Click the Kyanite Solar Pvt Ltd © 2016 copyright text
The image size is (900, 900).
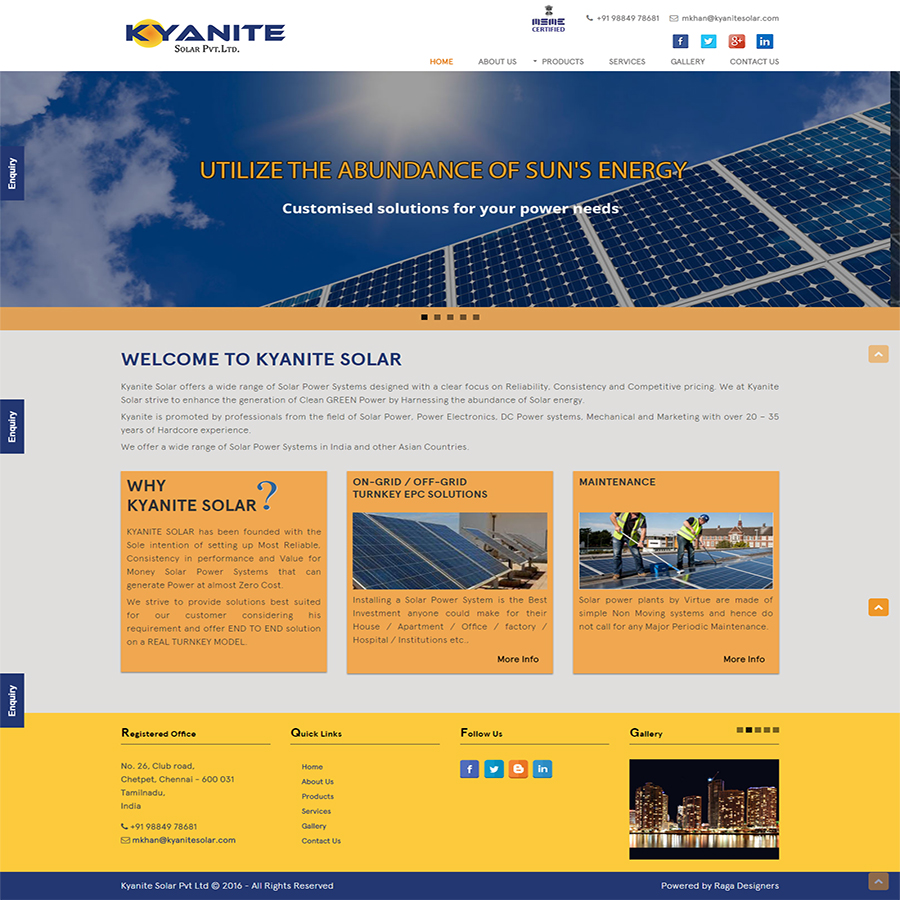coord(227,886)
